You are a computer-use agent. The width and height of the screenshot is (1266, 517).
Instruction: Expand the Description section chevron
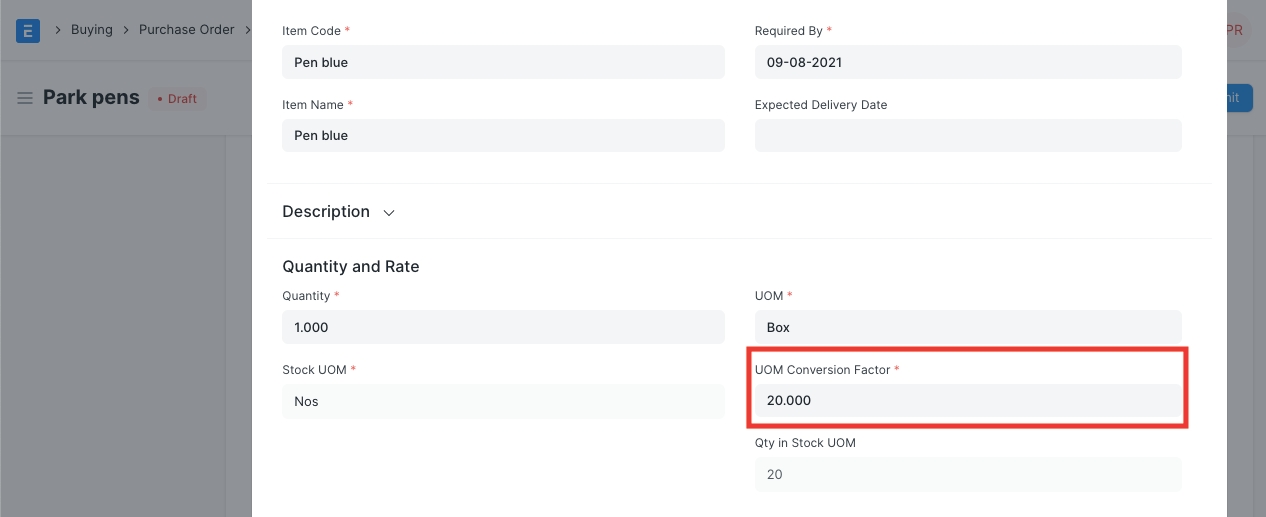(389, 213)
